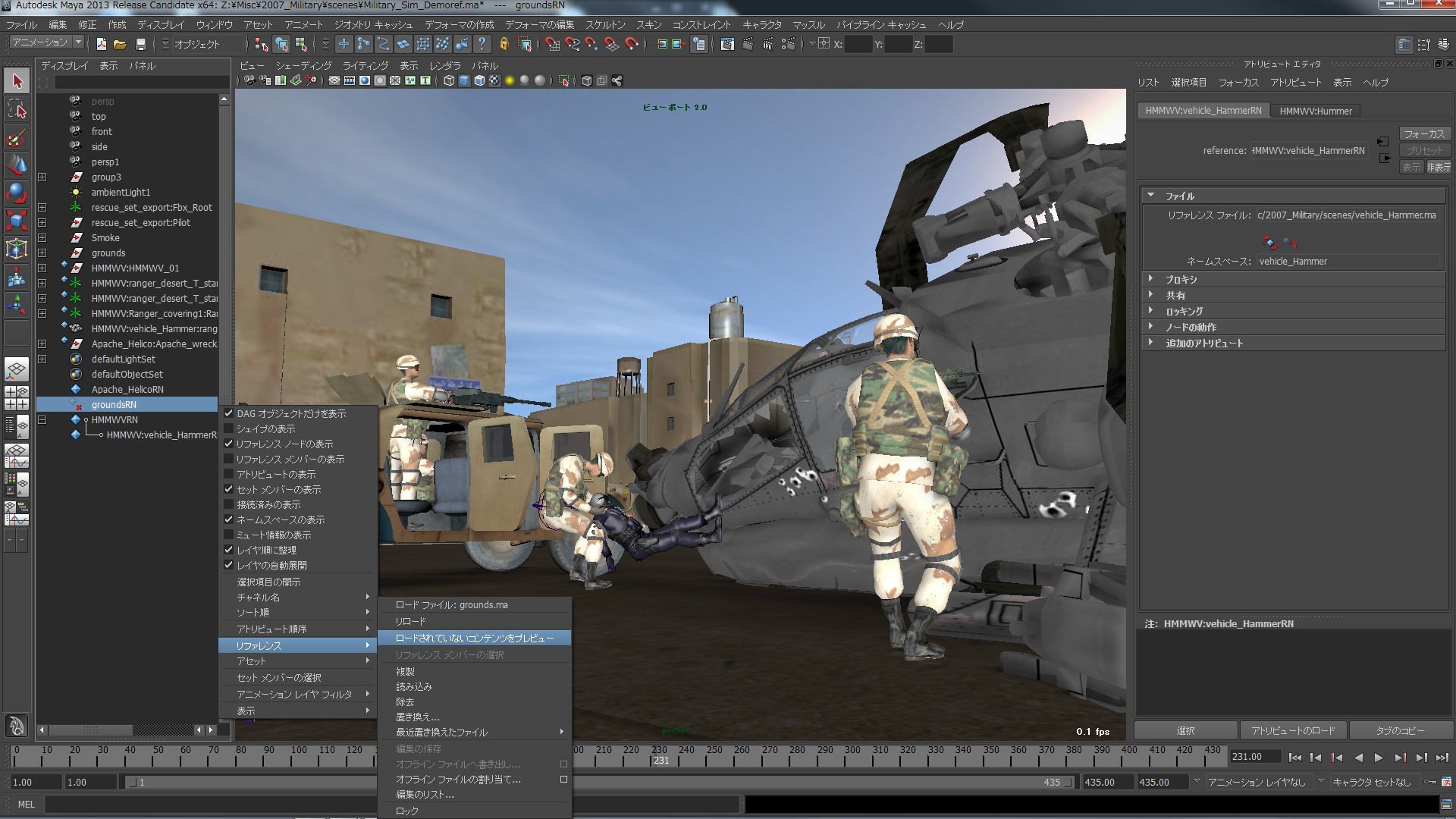Image resolution: width=1456 pixels, height=819 pixels.
Task: Click the Lock selection padlock icon
Action: 504,44
